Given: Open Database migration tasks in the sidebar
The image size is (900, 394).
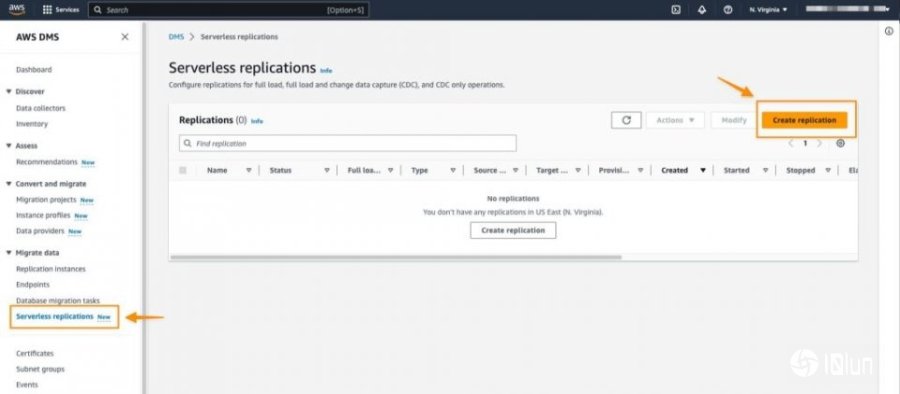Looking at the screenshot, I should coord(58,301).
